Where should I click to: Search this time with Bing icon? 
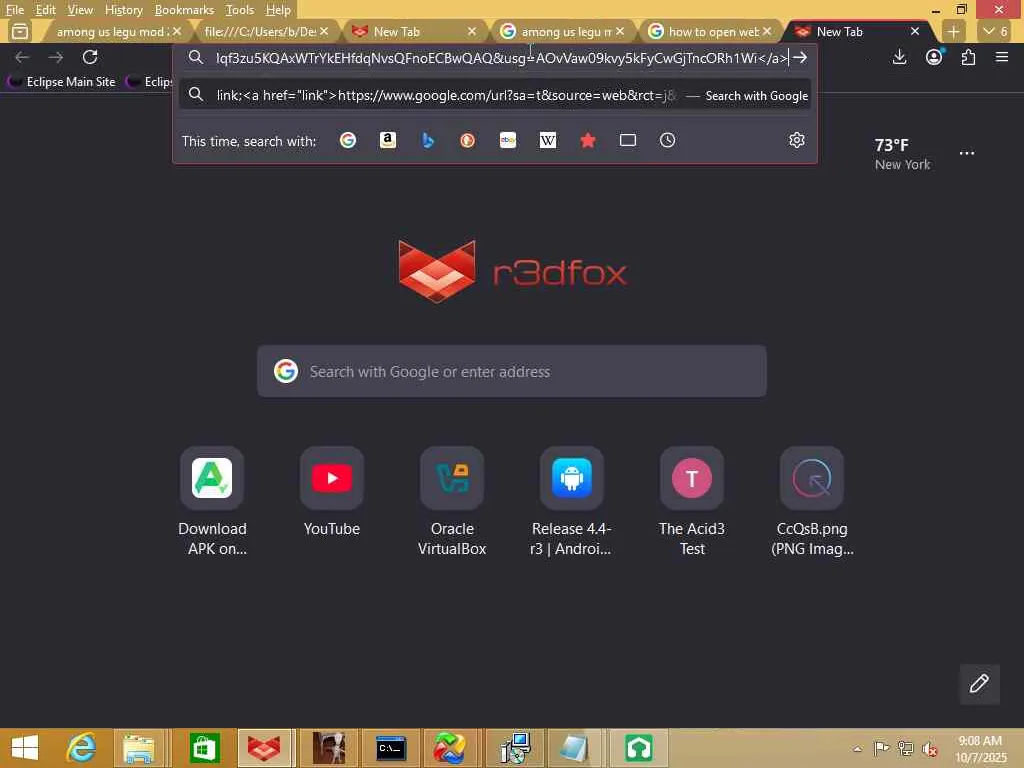428,140
